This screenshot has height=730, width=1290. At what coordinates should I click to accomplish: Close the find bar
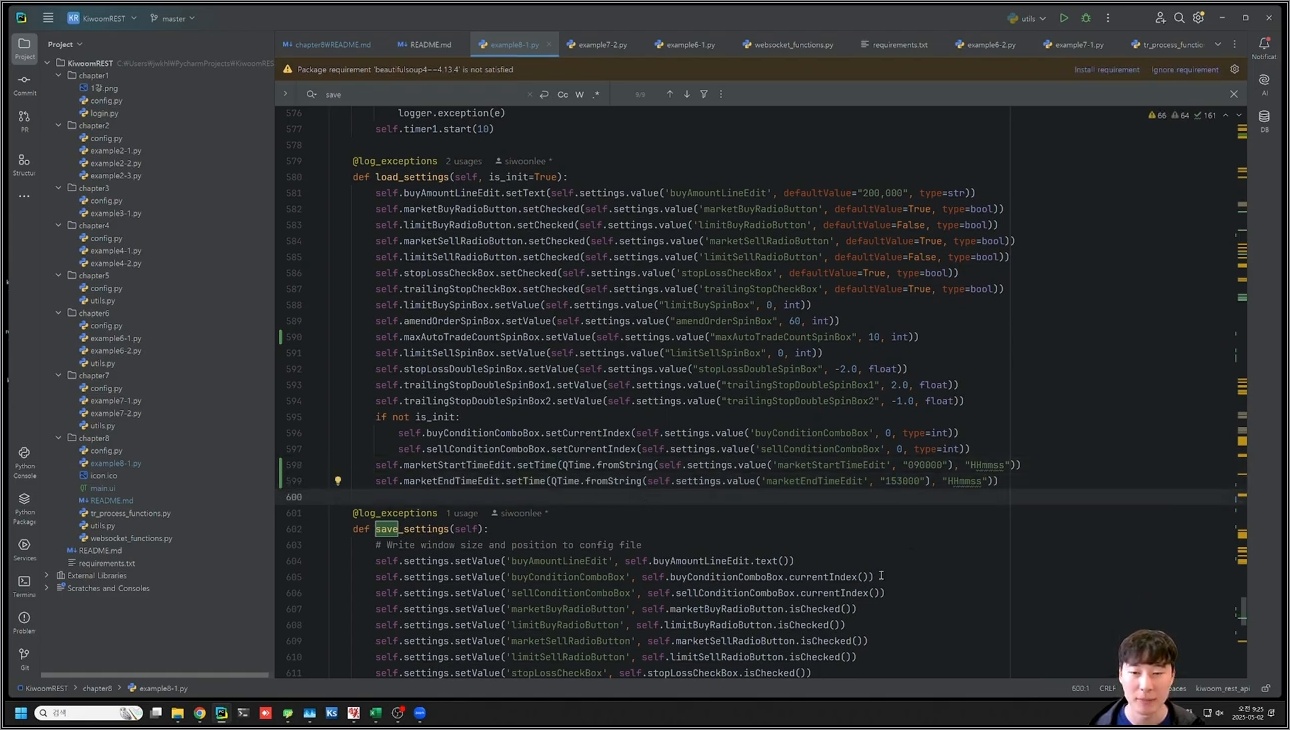coord(1234,94)
